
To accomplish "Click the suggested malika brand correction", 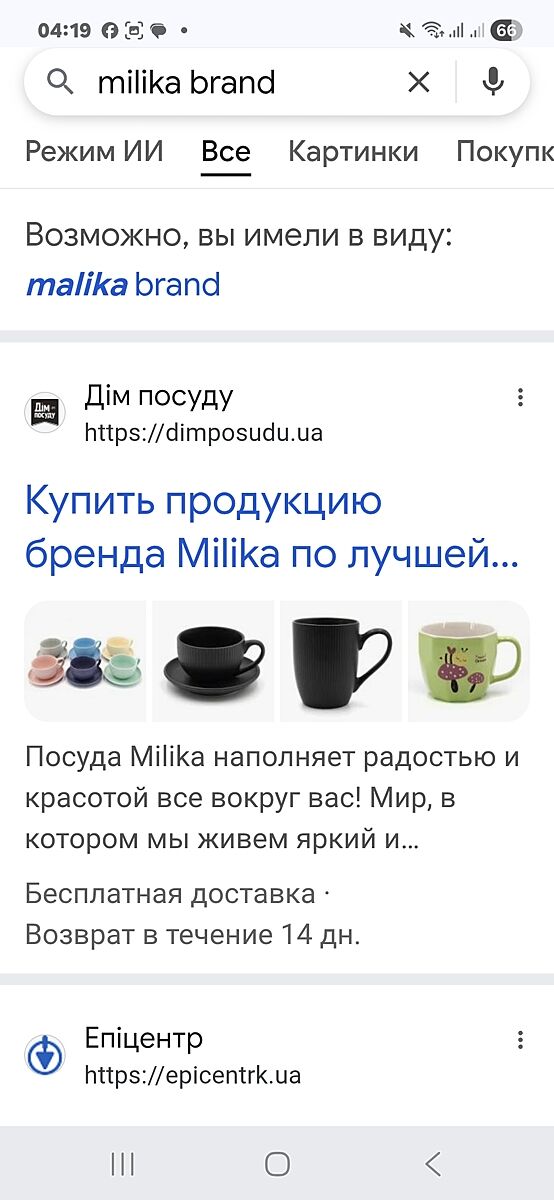I will click(x=122, y=285).
